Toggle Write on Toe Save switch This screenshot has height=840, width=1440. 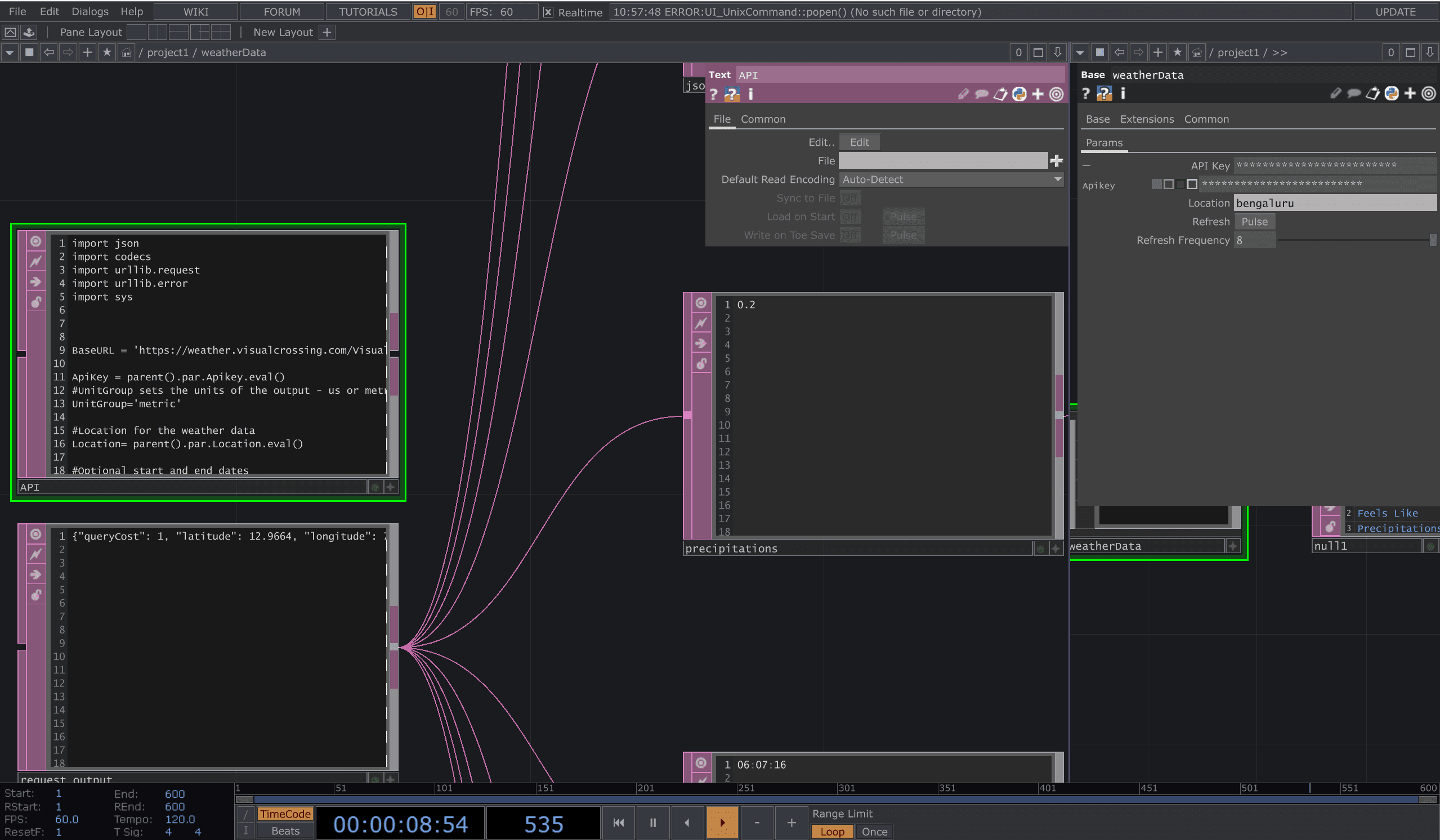click(850, 235)
